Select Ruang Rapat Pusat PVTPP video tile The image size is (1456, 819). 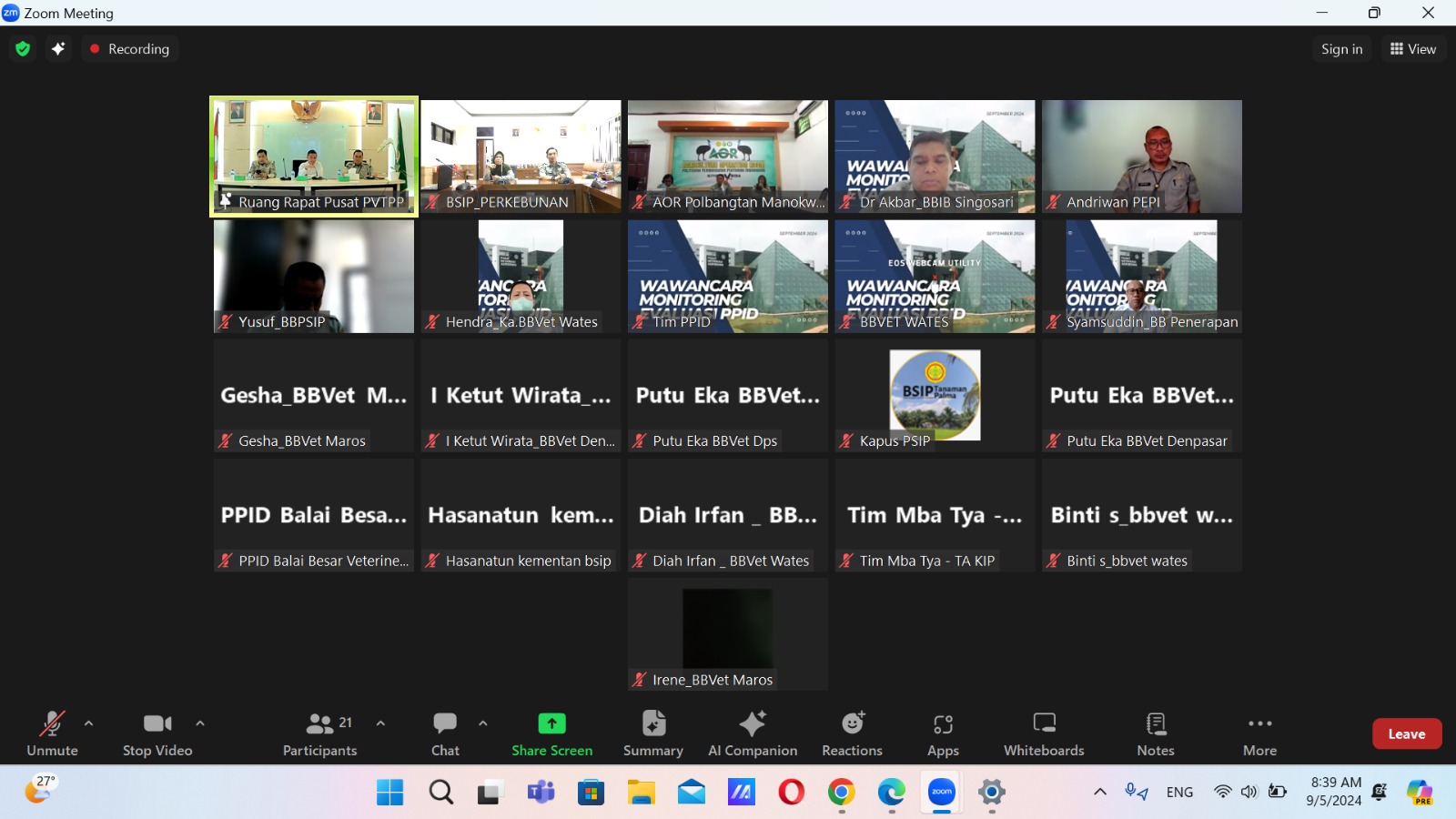coord(314,157)
